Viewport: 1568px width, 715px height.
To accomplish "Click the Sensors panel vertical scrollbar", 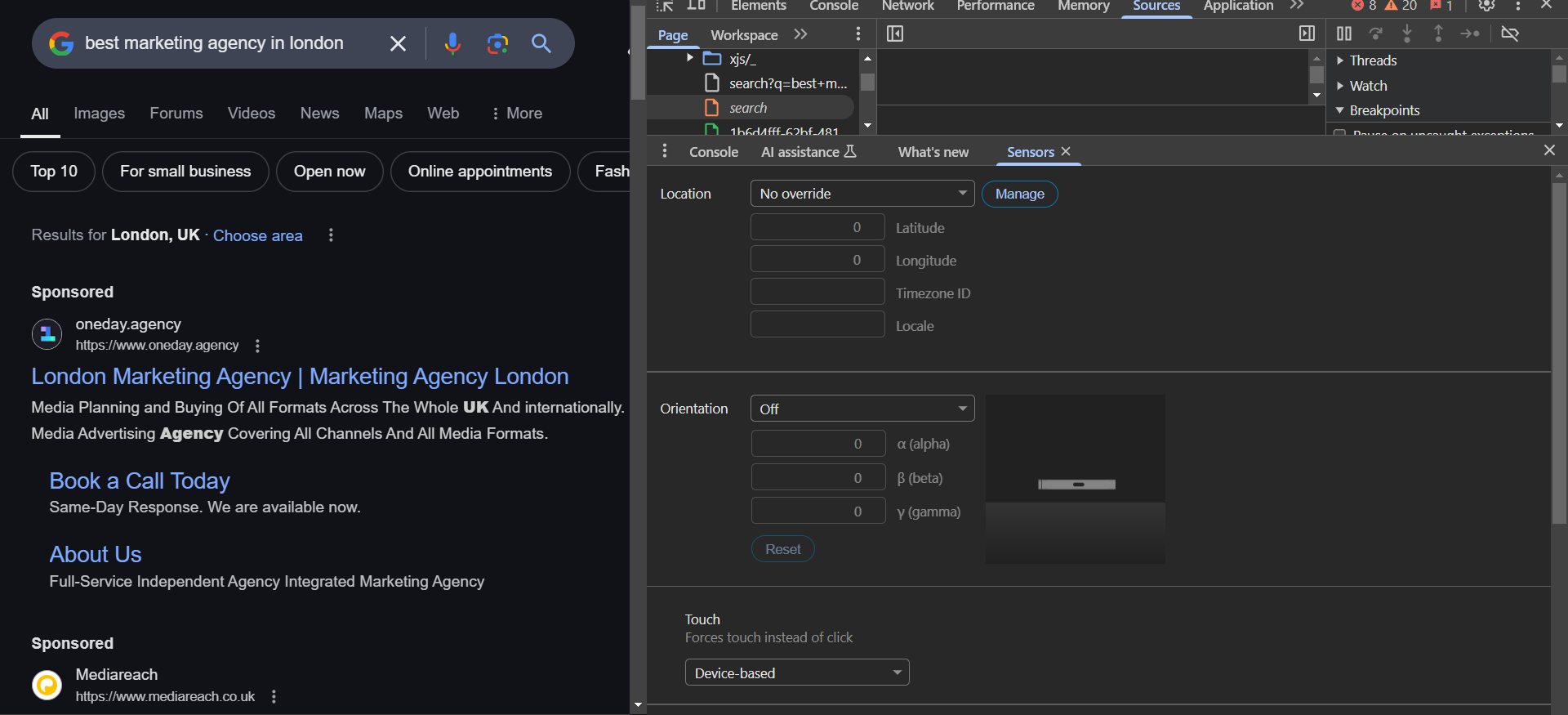I will tap(1559, 351).
